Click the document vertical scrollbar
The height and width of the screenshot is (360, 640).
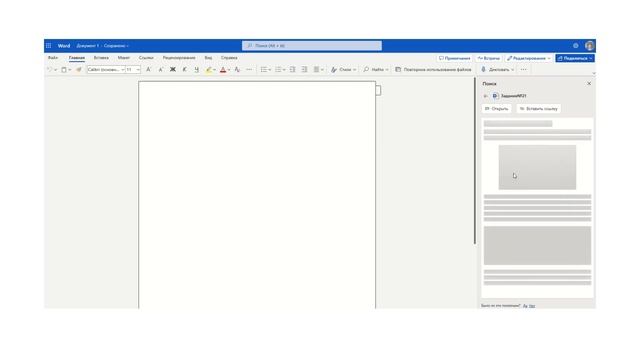coord(475,161)
